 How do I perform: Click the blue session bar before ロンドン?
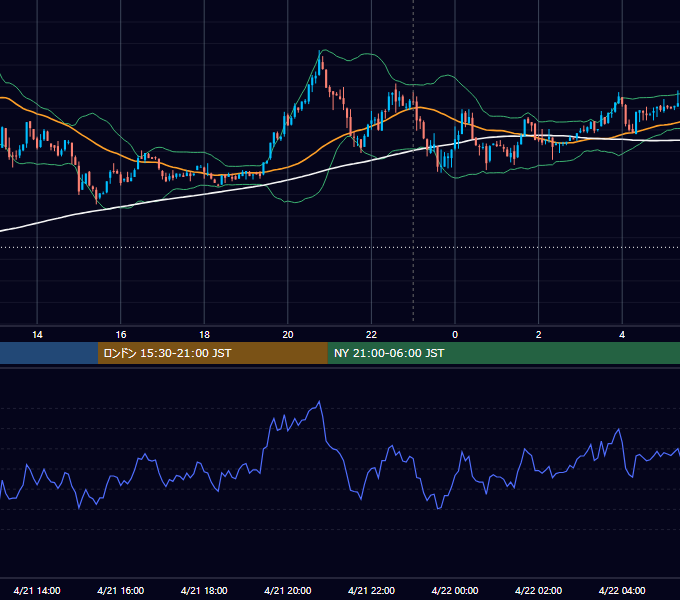coord(49,353)
